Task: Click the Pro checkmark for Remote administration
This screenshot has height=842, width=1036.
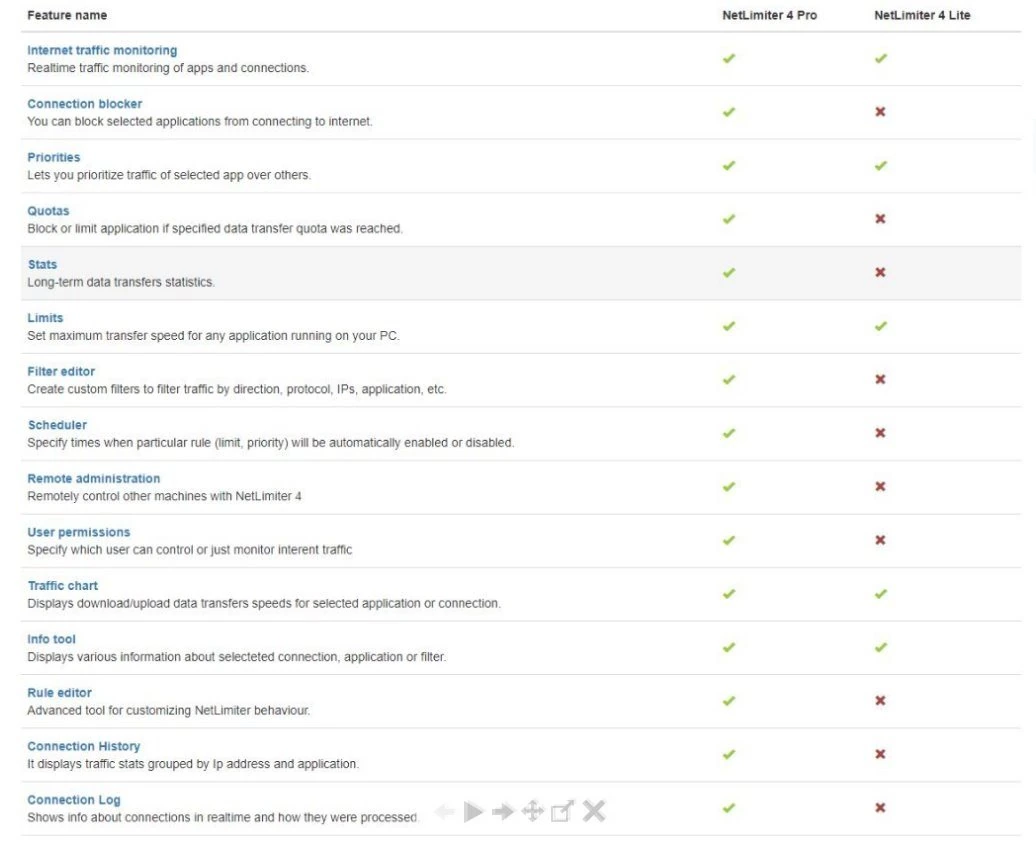Action: click(729, 486)
